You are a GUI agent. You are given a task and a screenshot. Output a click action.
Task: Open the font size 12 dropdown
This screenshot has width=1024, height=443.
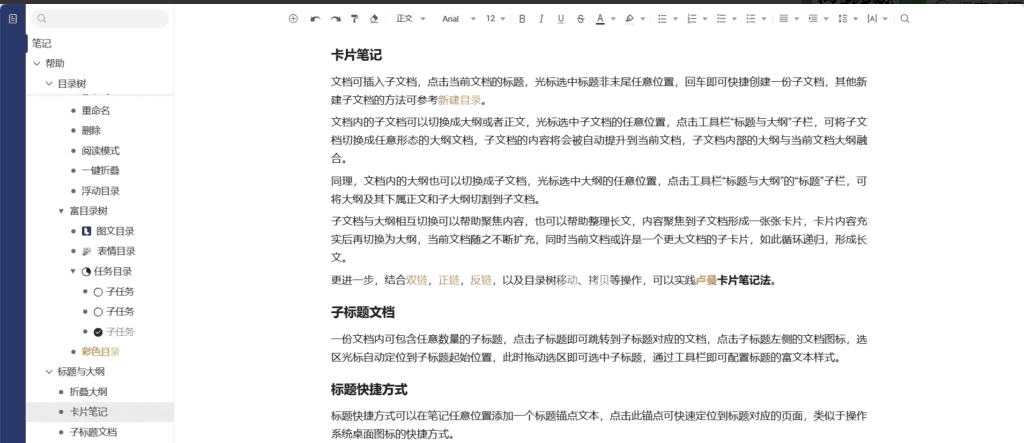tap(495, 19)
